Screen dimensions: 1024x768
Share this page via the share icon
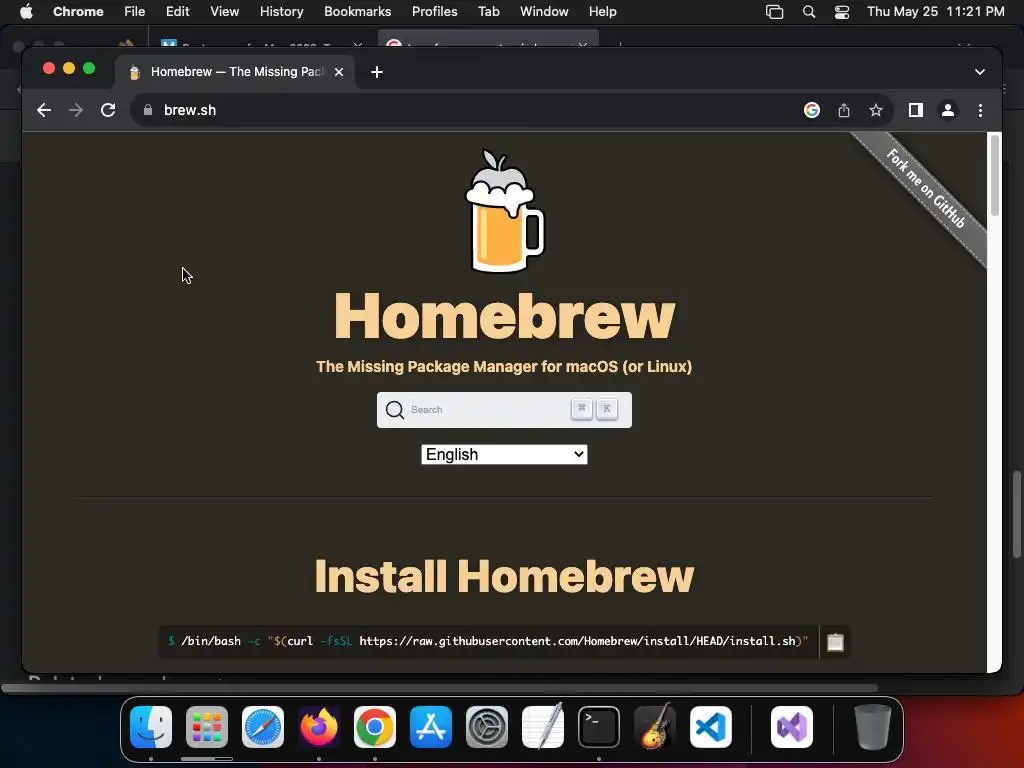coord(844,110)
